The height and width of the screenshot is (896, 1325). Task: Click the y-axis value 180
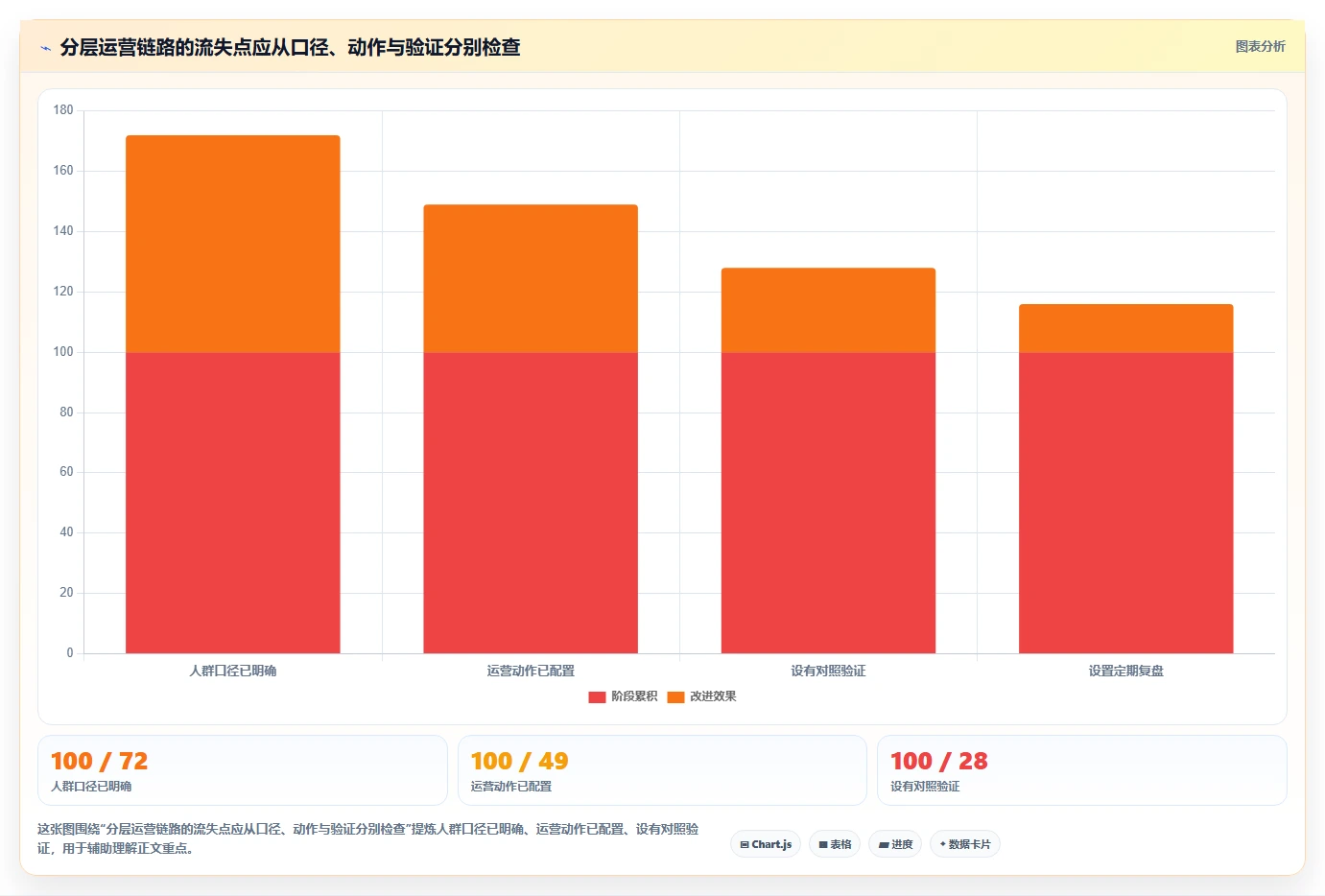(x=63, y=110)
